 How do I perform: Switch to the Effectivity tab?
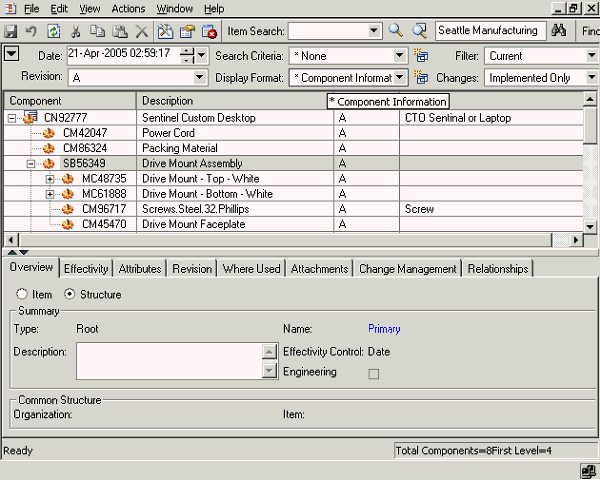[86, 268]
